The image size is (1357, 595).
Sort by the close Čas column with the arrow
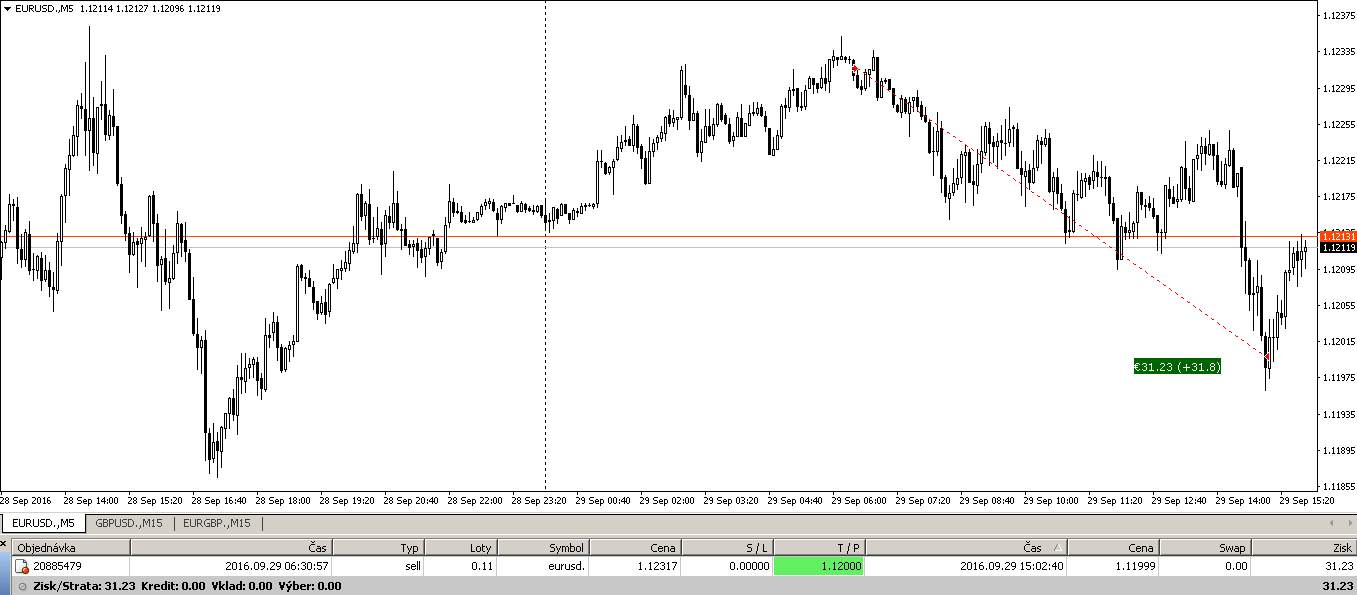click(x=965, y=548)
